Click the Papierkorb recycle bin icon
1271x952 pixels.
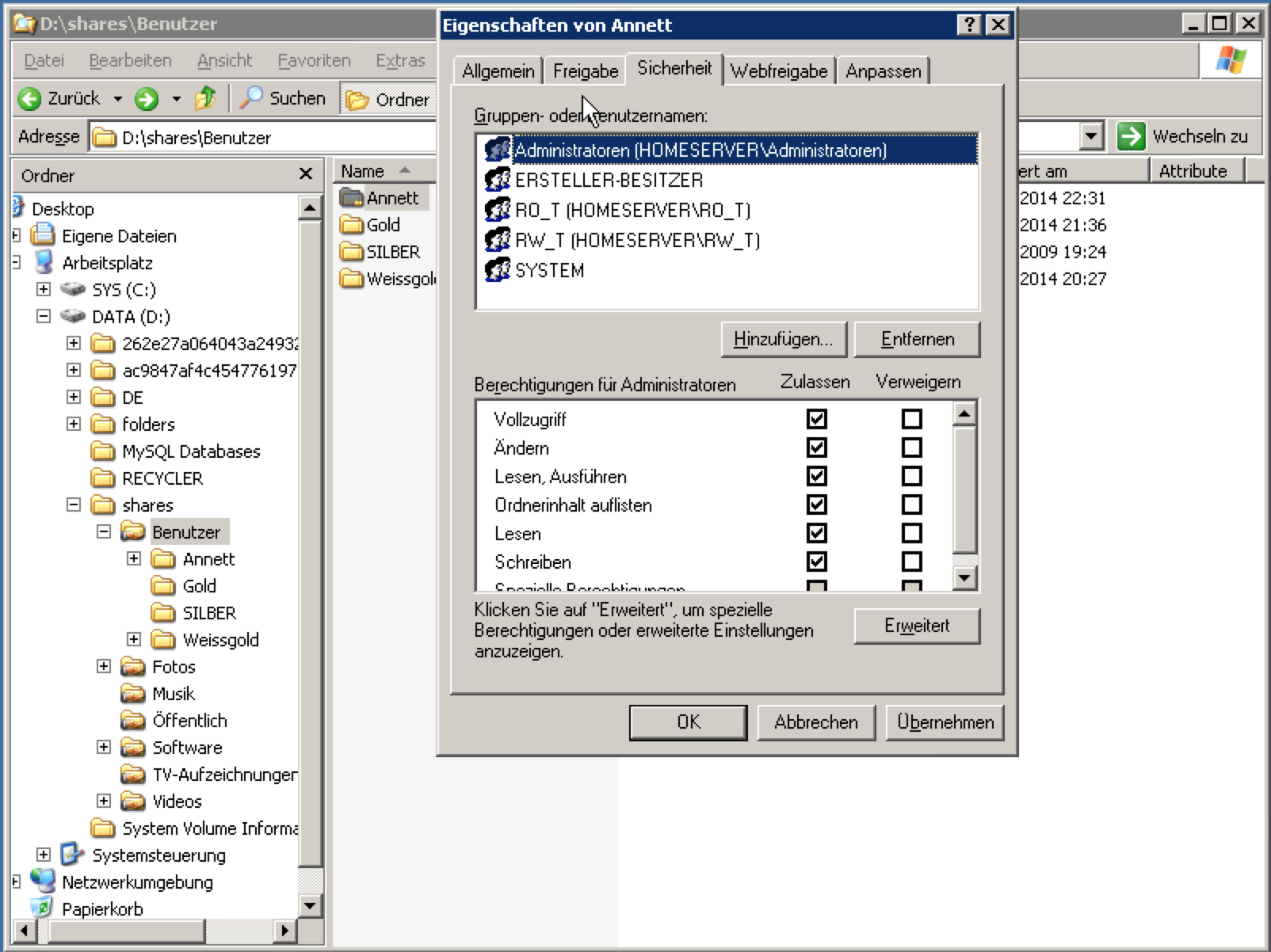(x=43, y=908)
